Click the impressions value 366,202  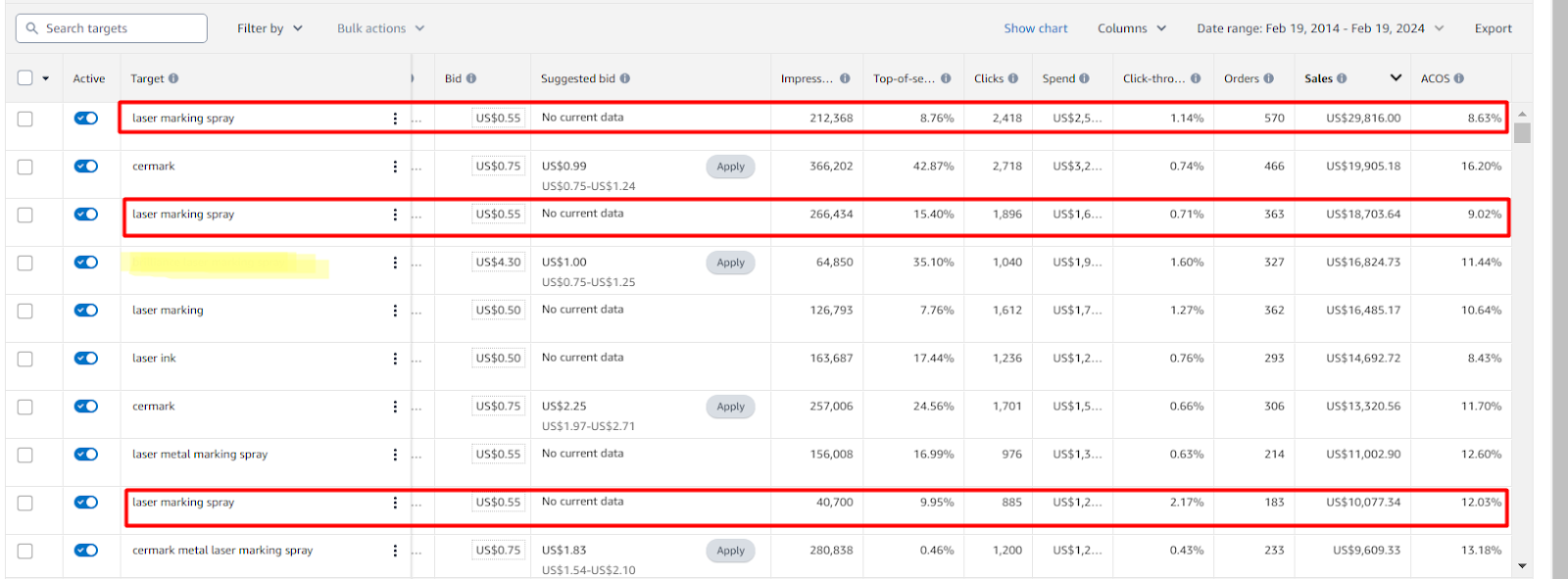831,167
